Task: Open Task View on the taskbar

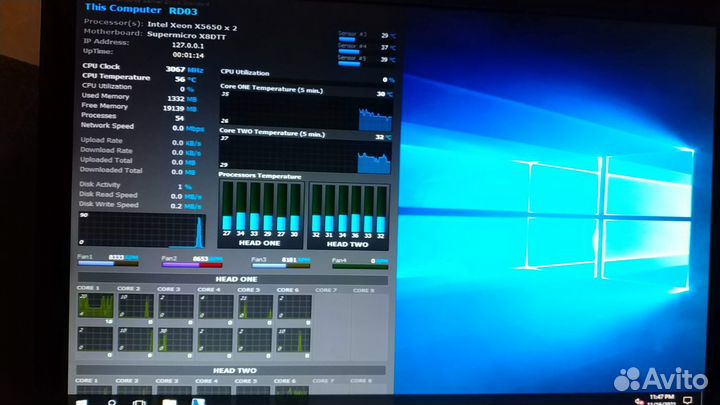Action: coord(139,402)
